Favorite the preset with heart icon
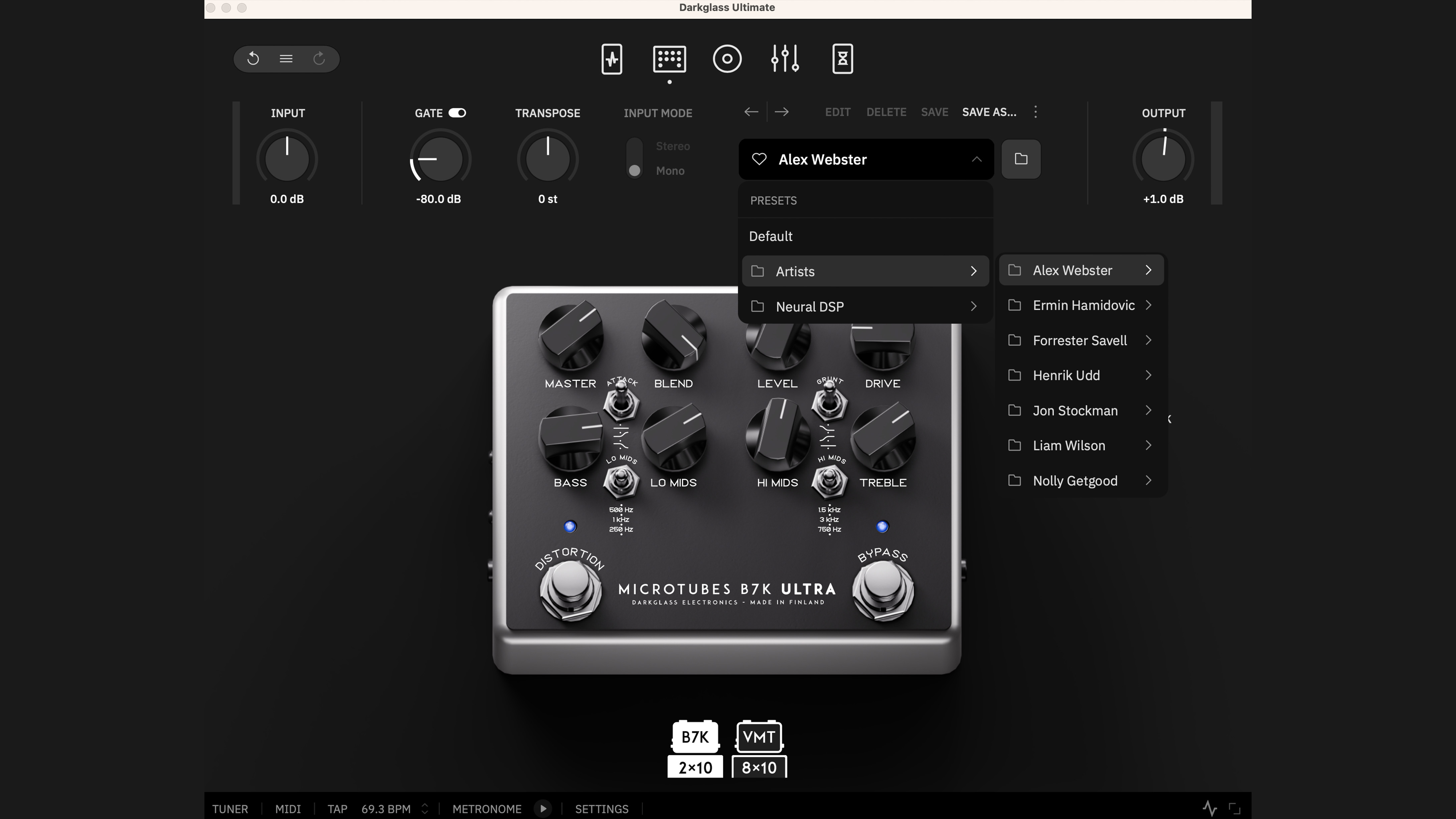 [x=759, y=159]
